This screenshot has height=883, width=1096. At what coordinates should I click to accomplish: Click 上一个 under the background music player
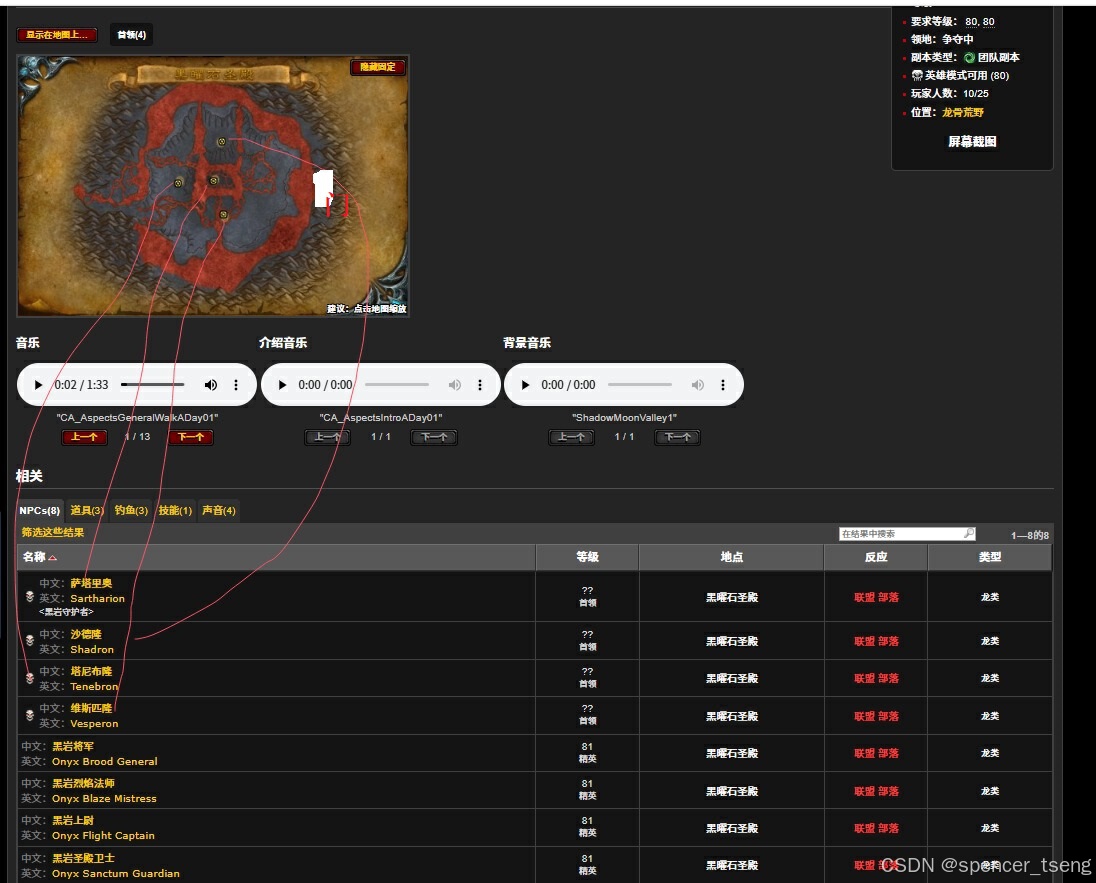point(571,437)
